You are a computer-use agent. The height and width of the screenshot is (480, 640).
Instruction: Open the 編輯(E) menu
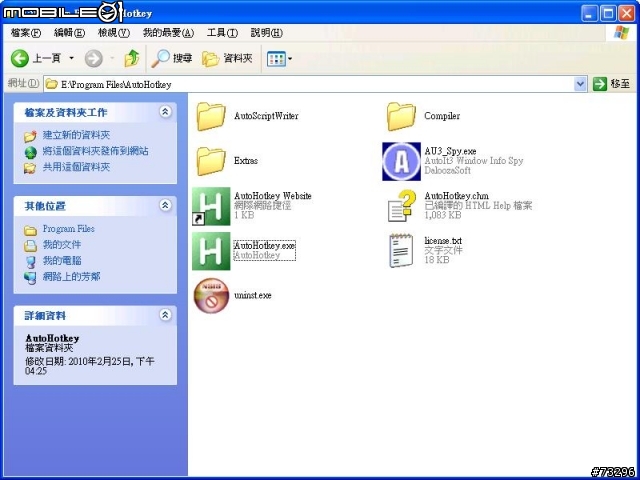(x=69, y=33)
